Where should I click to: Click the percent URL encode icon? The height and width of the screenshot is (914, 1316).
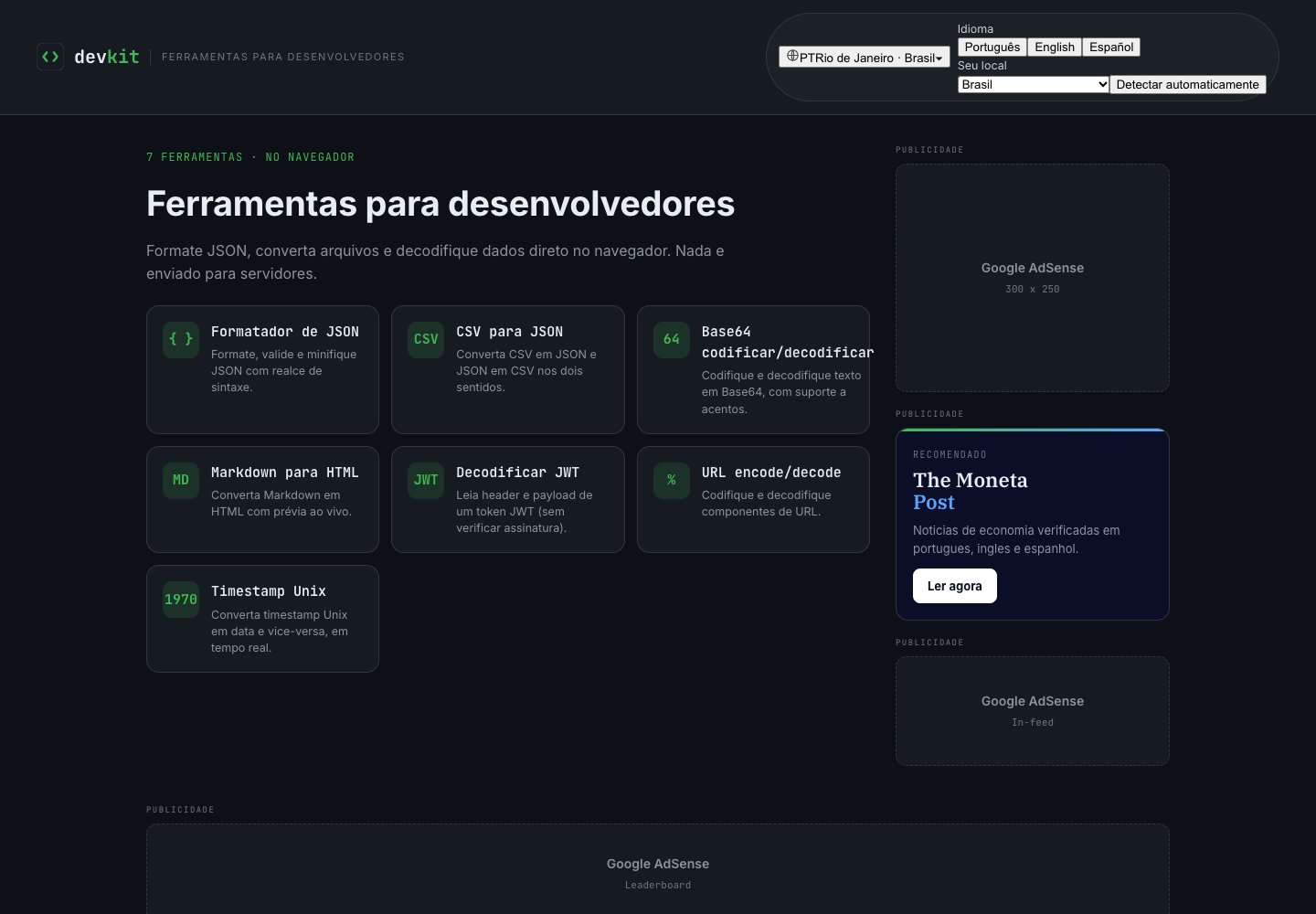coord(672,480)
